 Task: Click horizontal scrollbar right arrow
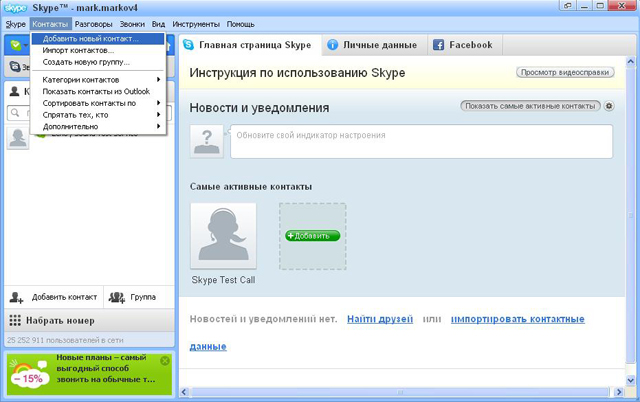pyautogui.click(x=619, y=392)
